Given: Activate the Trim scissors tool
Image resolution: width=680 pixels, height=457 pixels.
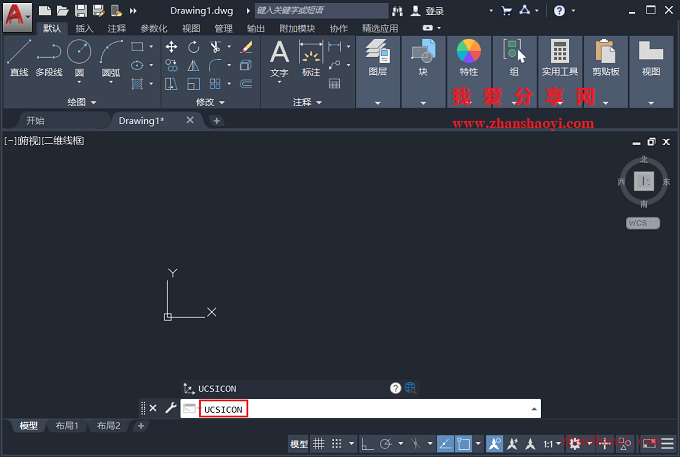Looking at the screenshot, I should point(215,47).
